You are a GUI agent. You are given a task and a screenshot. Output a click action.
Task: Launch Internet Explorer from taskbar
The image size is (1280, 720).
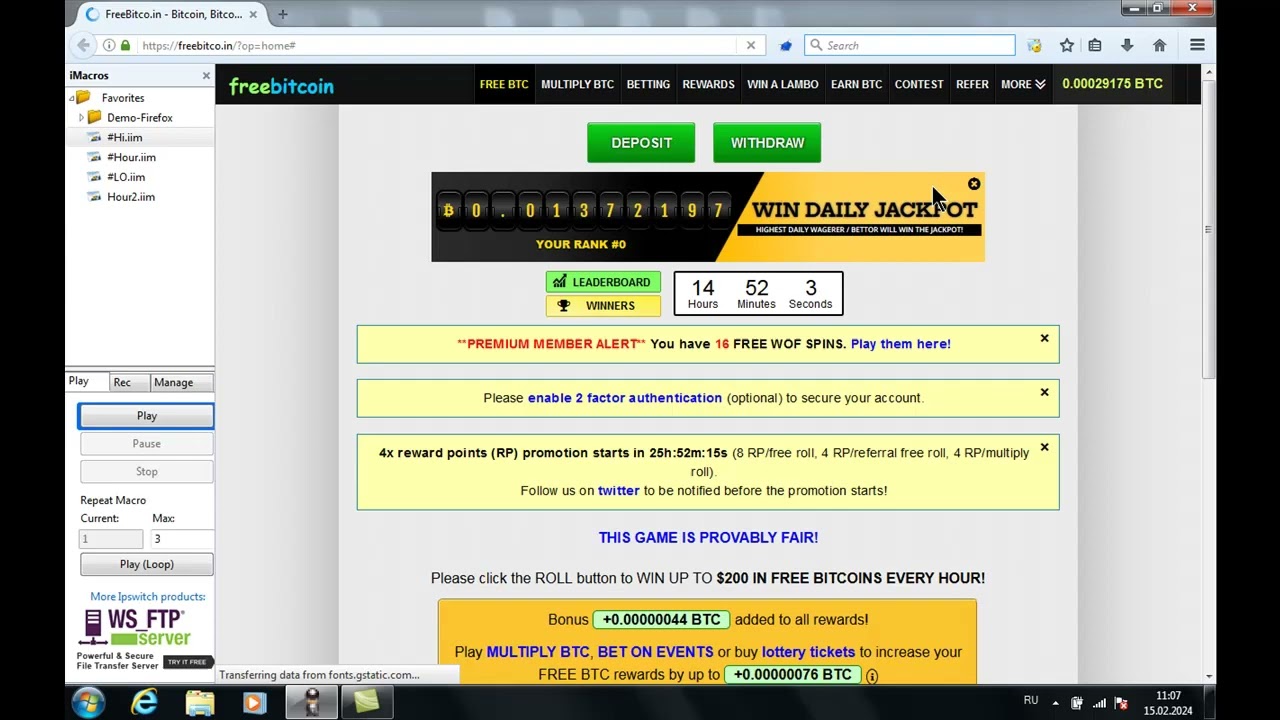tap(145, 702)
